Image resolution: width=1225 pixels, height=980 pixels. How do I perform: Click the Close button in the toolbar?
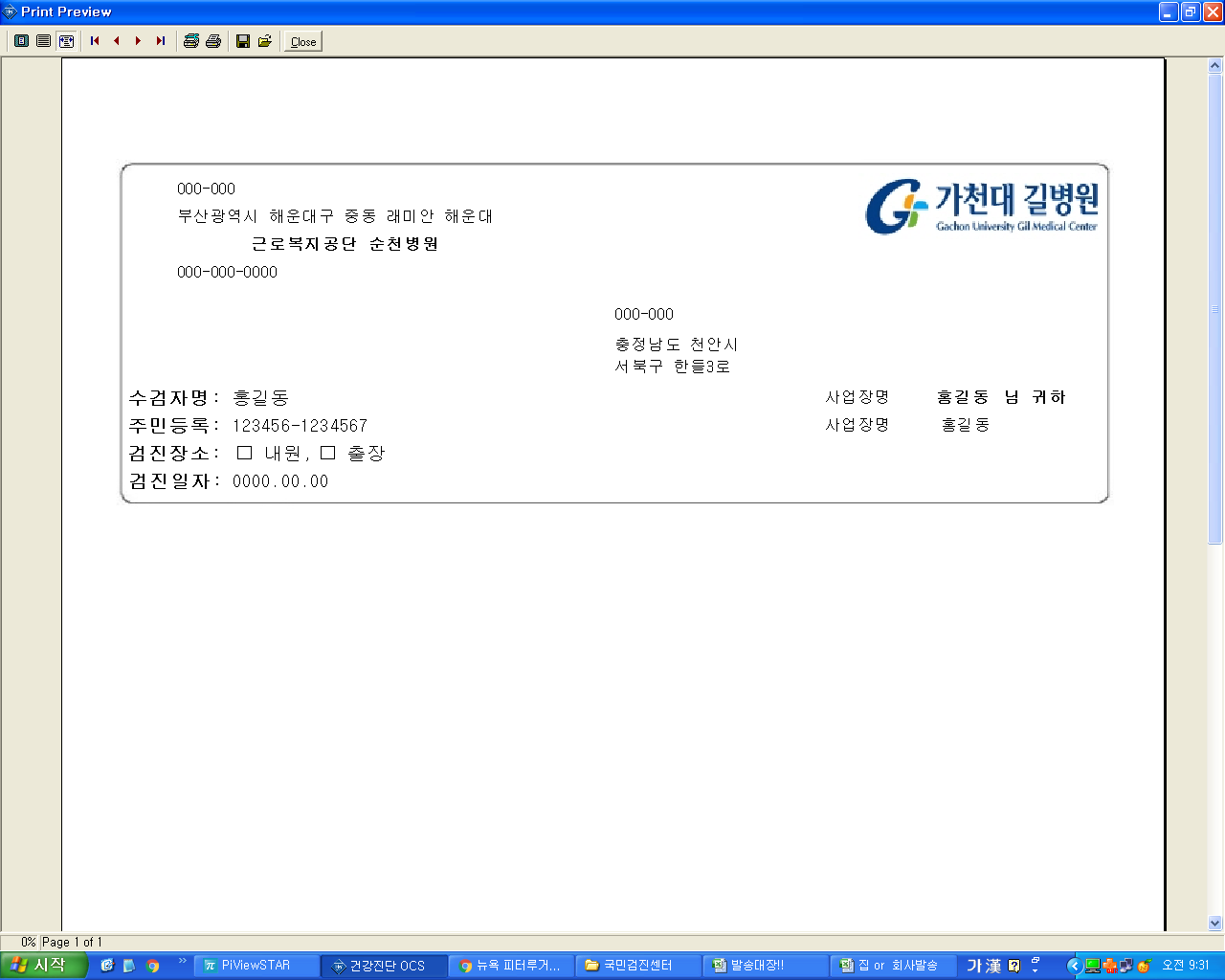(x=303, y=41)
